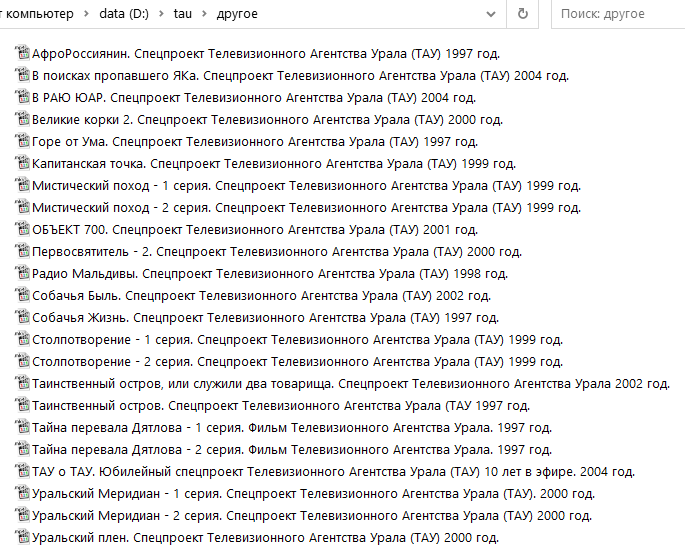
Task: Click the ОБЪЕКТ 700 file icon
Action: click(x=22, y=229)
